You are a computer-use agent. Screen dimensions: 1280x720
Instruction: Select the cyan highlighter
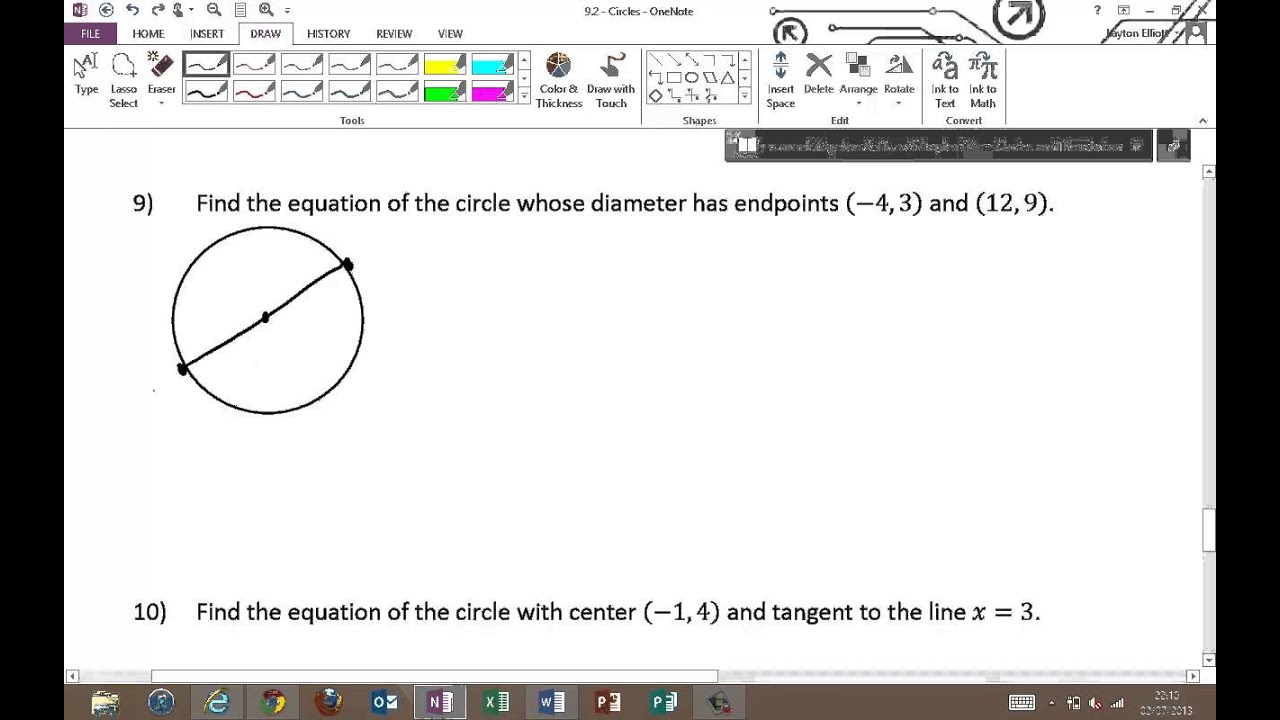[492, 65]
